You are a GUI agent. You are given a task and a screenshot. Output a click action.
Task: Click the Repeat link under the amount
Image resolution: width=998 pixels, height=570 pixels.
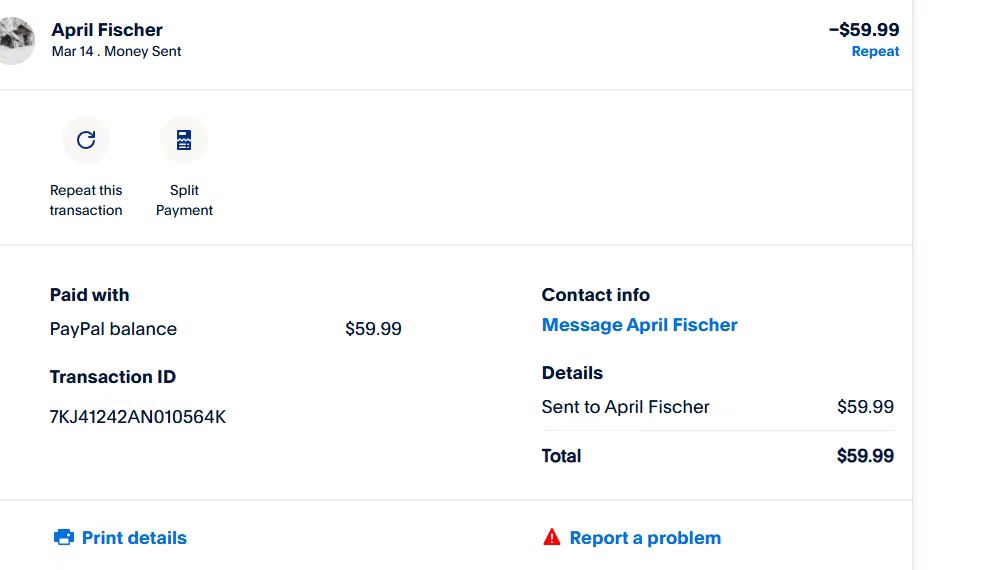click(x=875, y=52)
